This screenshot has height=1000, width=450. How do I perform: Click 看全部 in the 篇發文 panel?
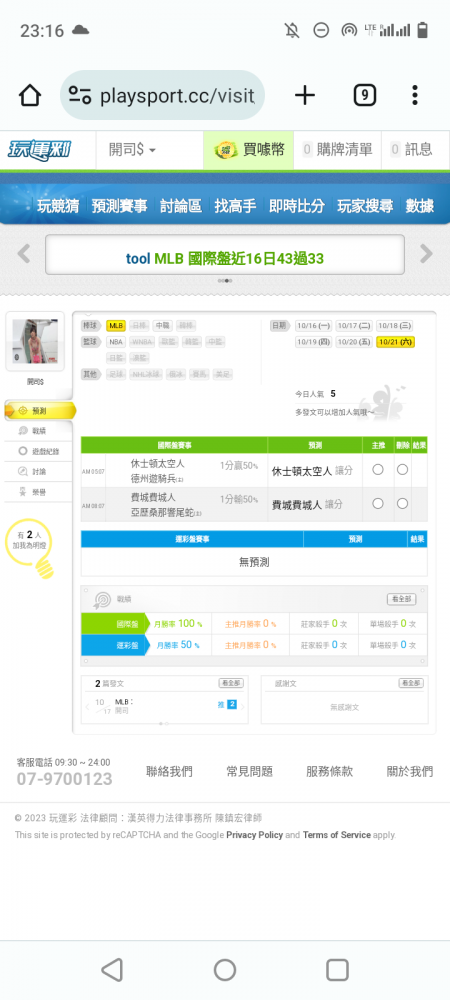pyautogui.click(x=231, y=683)
